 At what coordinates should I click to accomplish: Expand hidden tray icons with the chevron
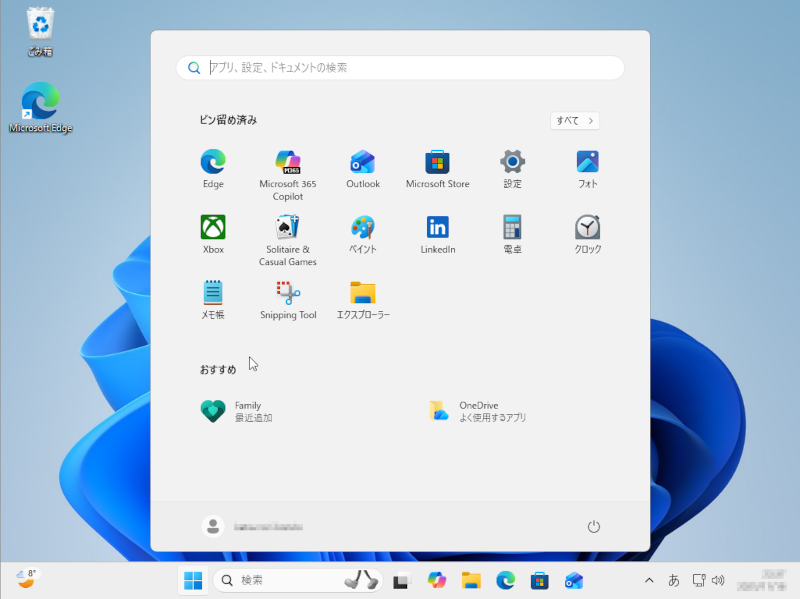coord(649,580)
